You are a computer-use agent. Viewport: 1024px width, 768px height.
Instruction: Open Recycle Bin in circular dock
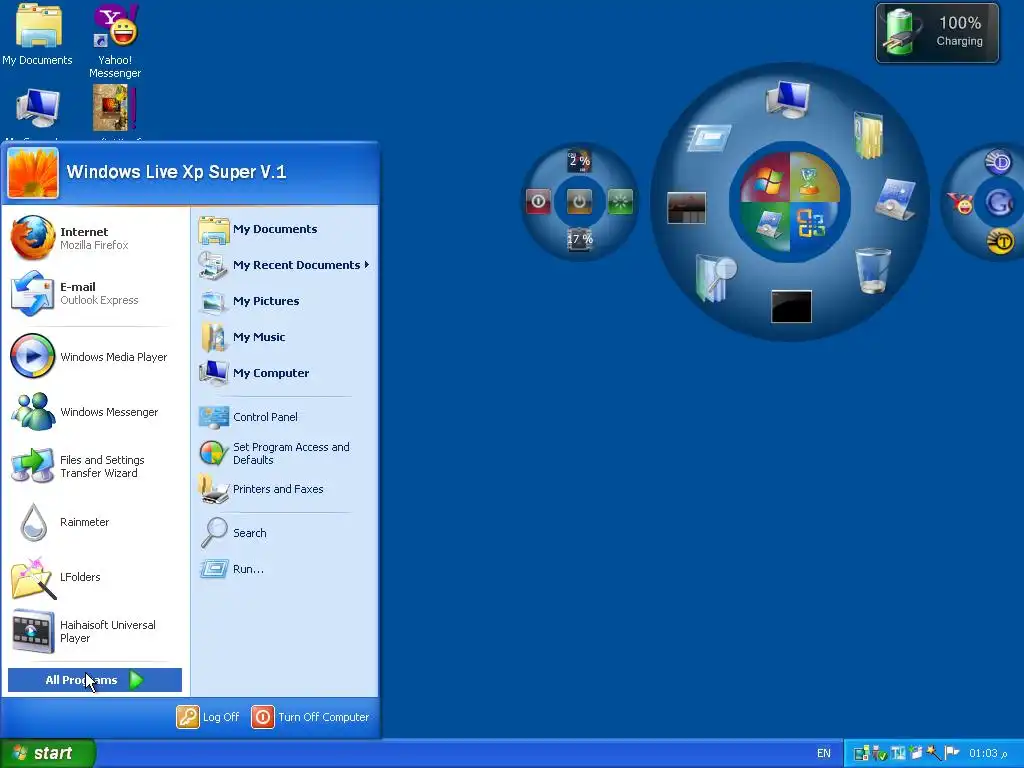872,270
